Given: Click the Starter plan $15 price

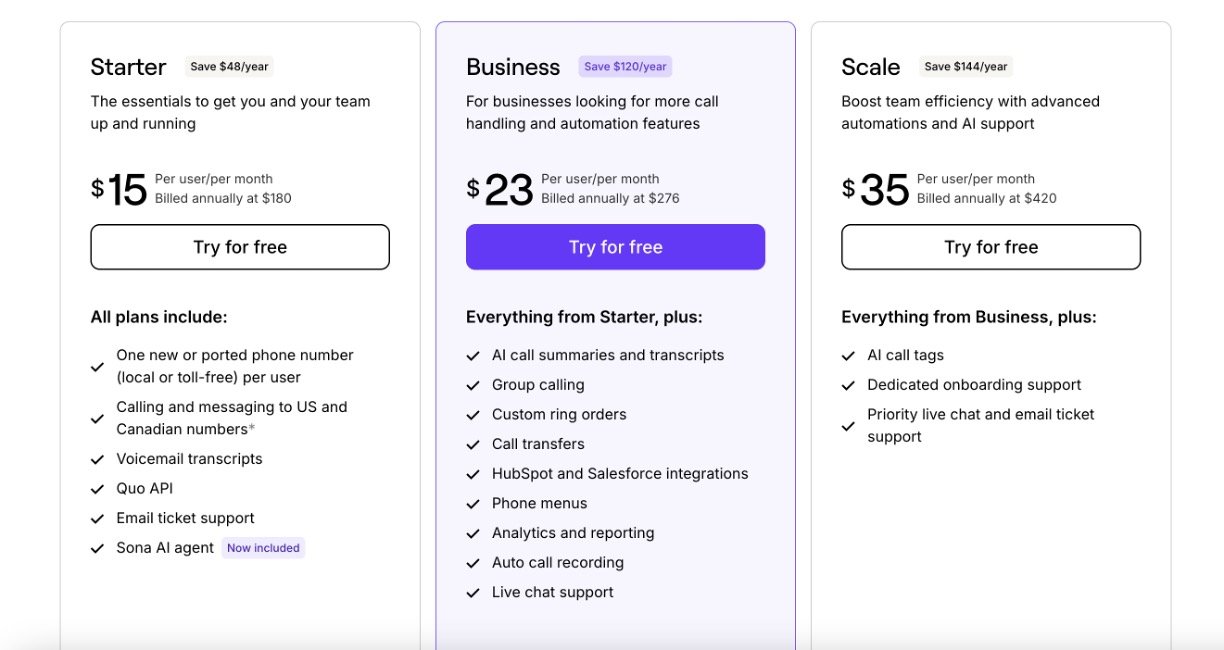Looking at the screenshot, I should 120,189.
